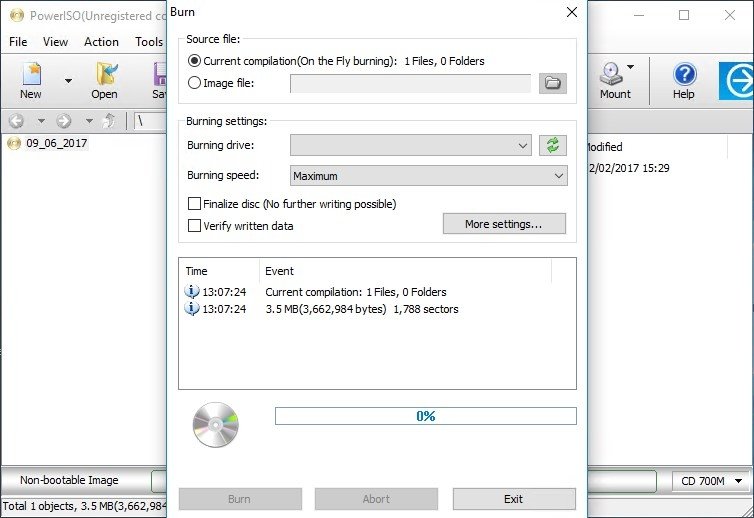Open the dropdown arrow beside New
754x518 pixels.
(68, 81)
